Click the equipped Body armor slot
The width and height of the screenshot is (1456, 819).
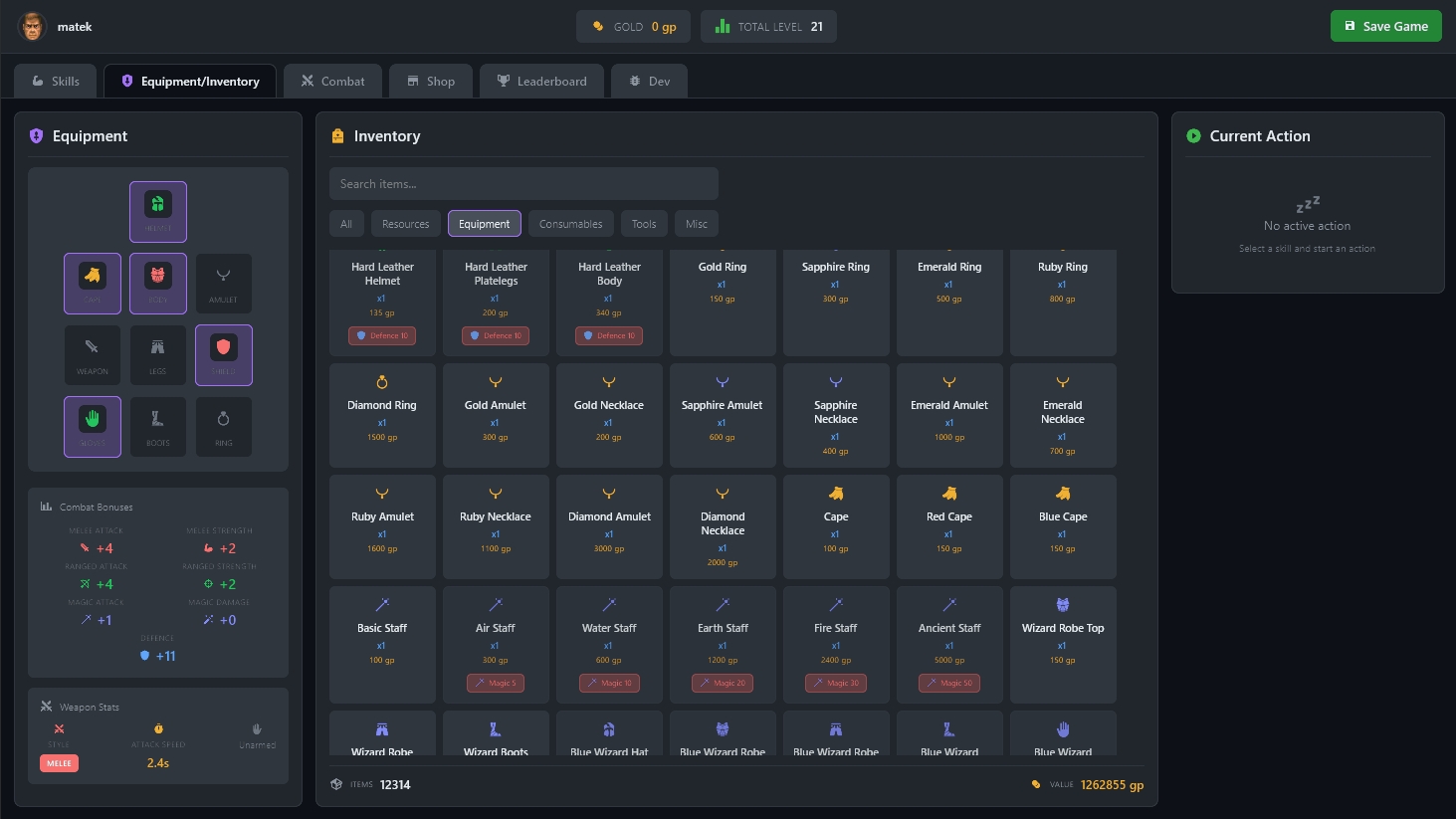(157, 283)
